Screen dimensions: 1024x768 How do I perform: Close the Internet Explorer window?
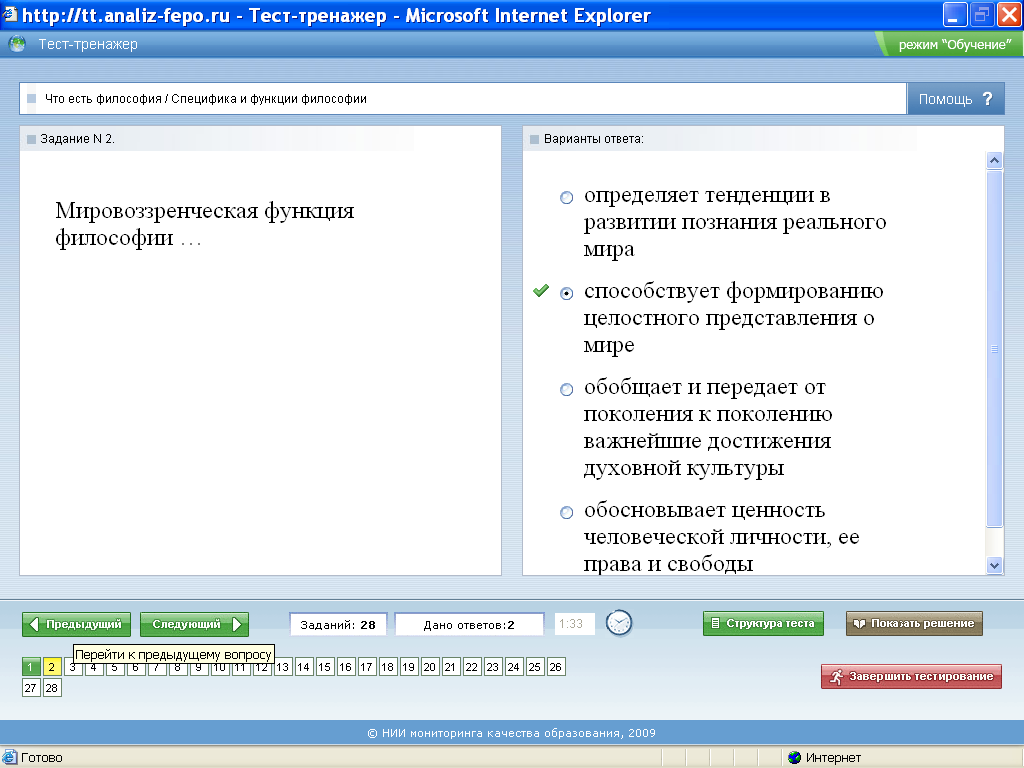pyautogui.click(x=1008, y=15)
